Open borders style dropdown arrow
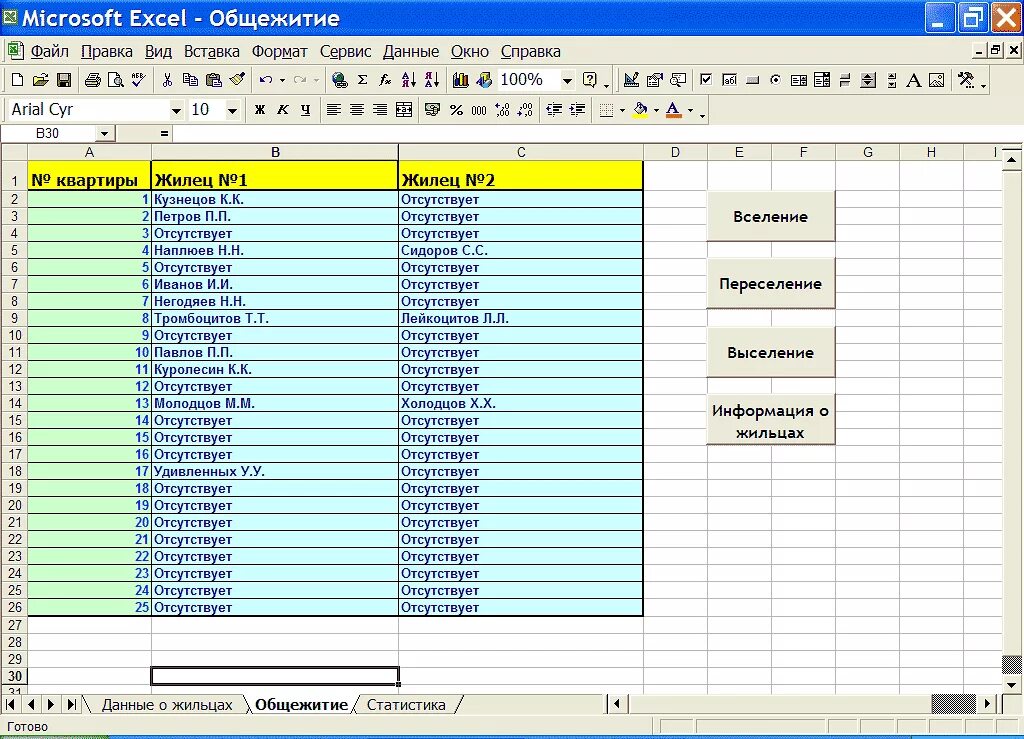Screen dimensions: 1024x739 pyautogui.click(x=622, y=110)
